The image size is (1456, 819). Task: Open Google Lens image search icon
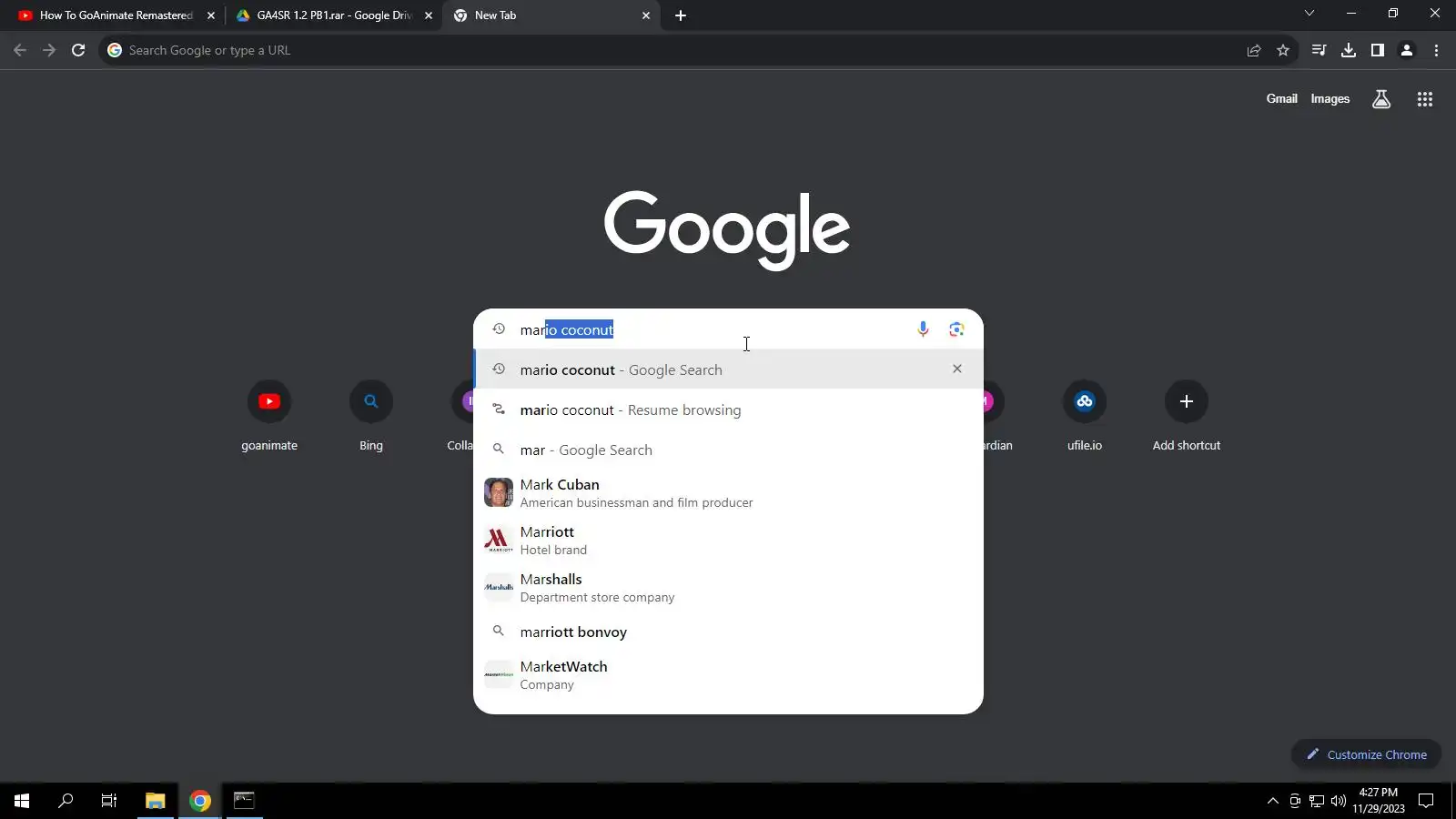point(956,329)
